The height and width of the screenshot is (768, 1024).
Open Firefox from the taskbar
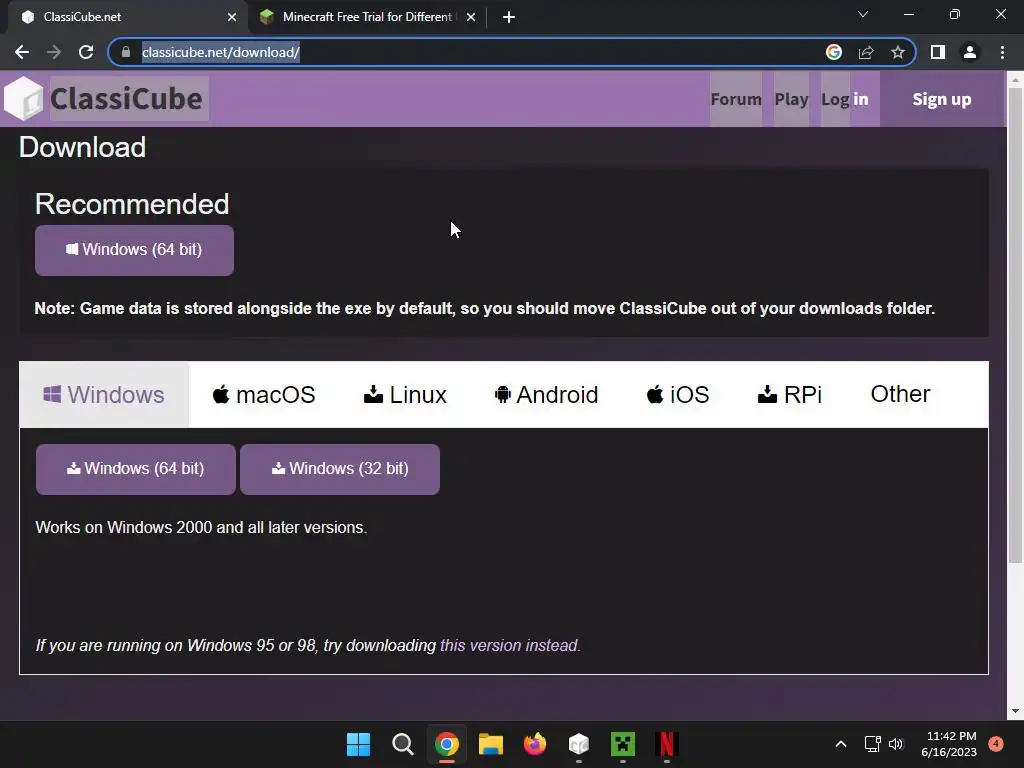click(x=535, y=744)
